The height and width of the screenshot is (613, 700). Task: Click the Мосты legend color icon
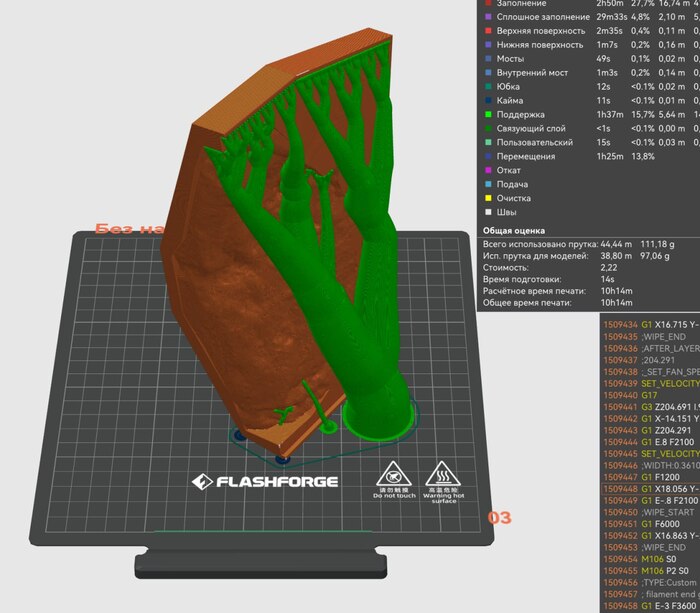click(x=487, y=59)
